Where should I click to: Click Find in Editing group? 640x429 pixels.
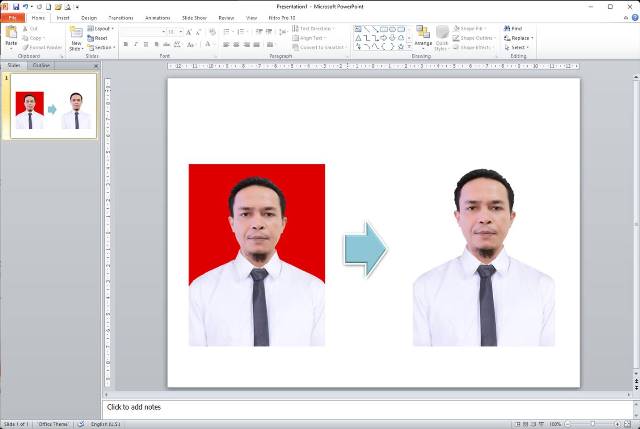513,29
